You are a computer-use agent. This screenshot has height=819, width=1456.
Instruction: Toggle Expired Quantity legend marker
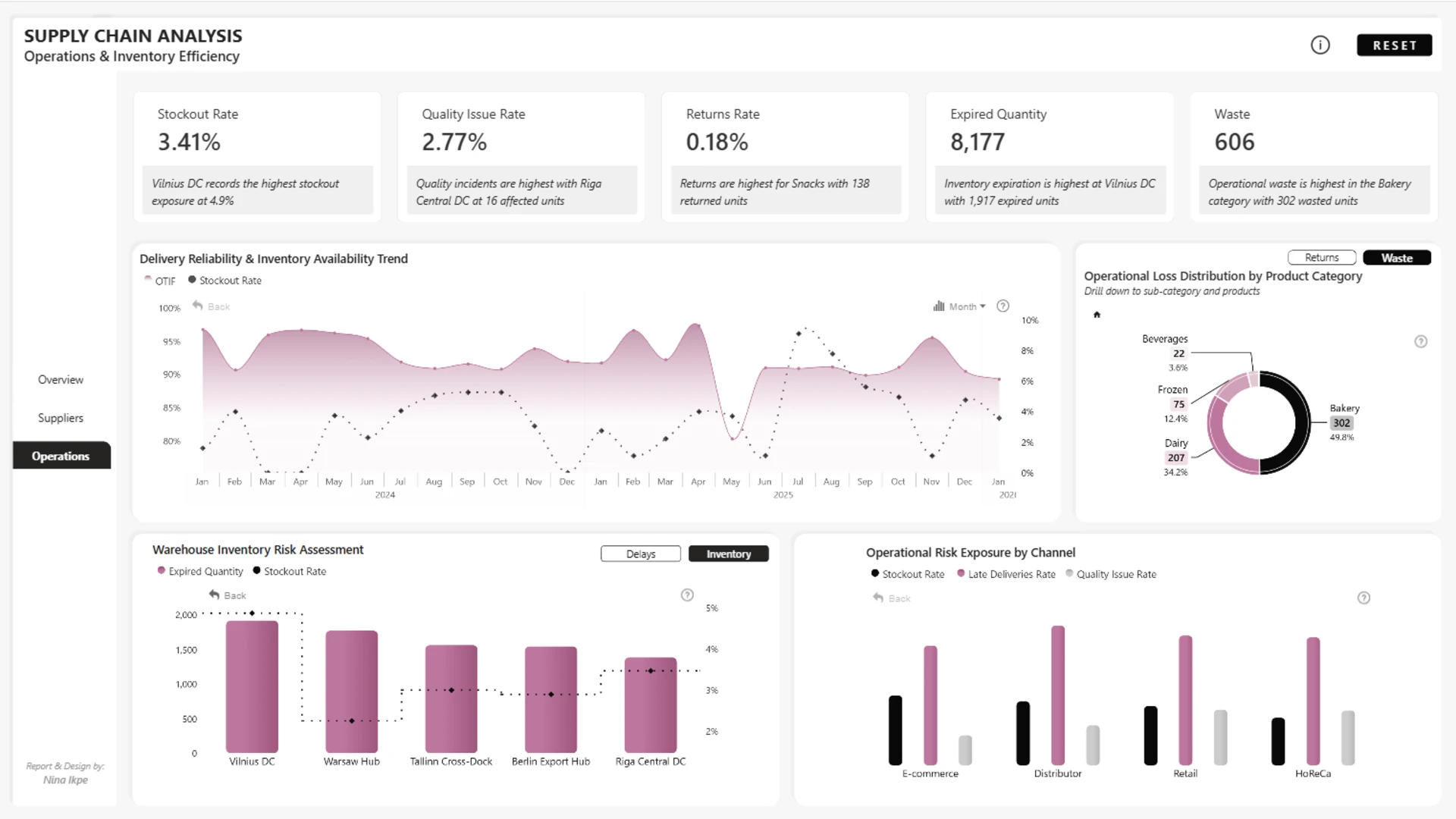161,570
